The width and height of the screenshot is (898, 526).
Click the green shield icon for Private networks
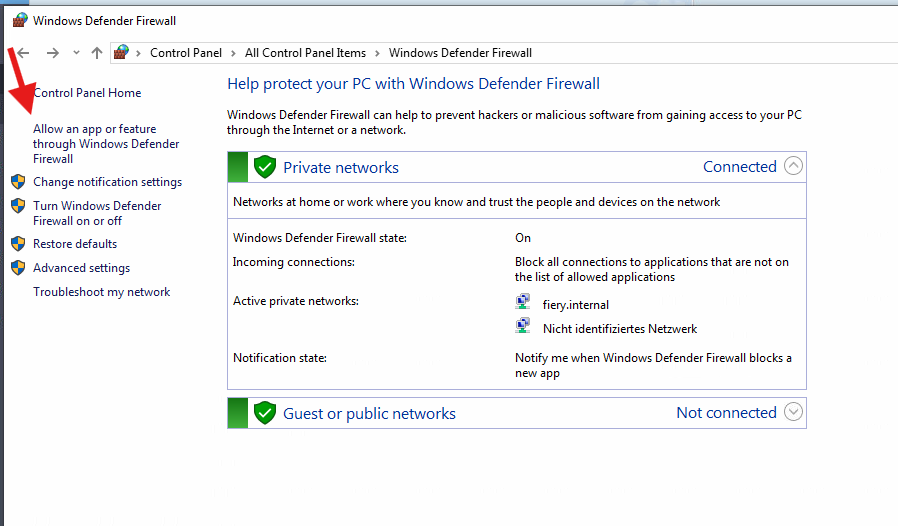coord(265,167)
